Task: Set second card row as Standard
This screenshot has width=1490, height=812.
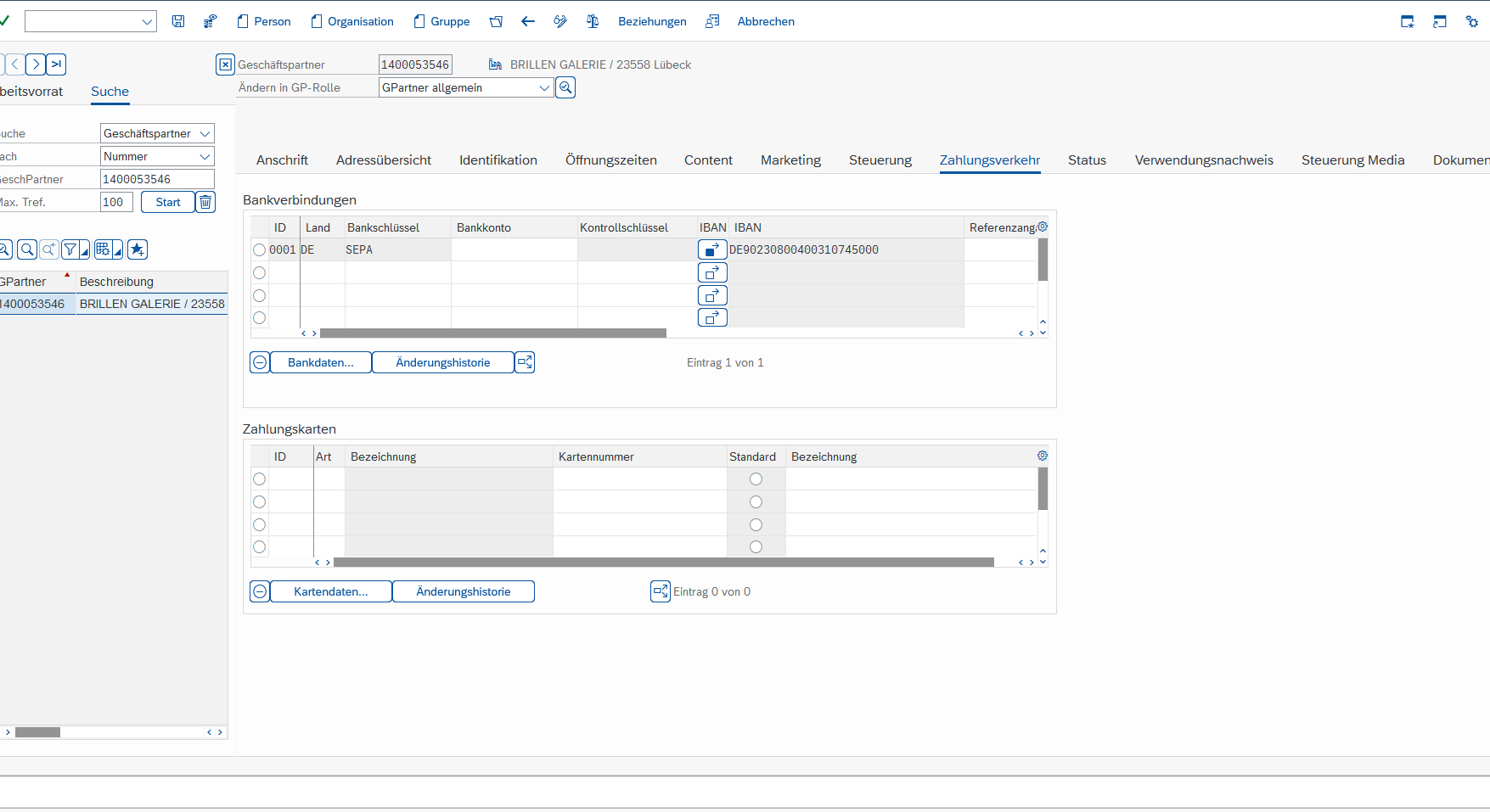Action: (756, 502)
